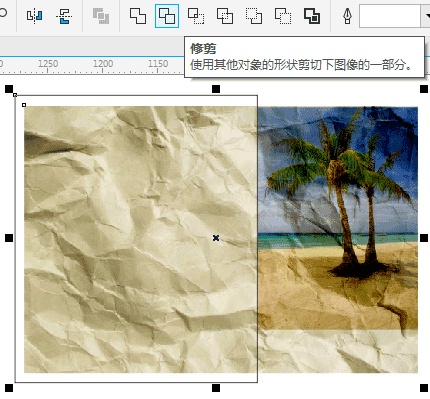Grab the middle-left selection handle
430x399 pixels.
9,238
